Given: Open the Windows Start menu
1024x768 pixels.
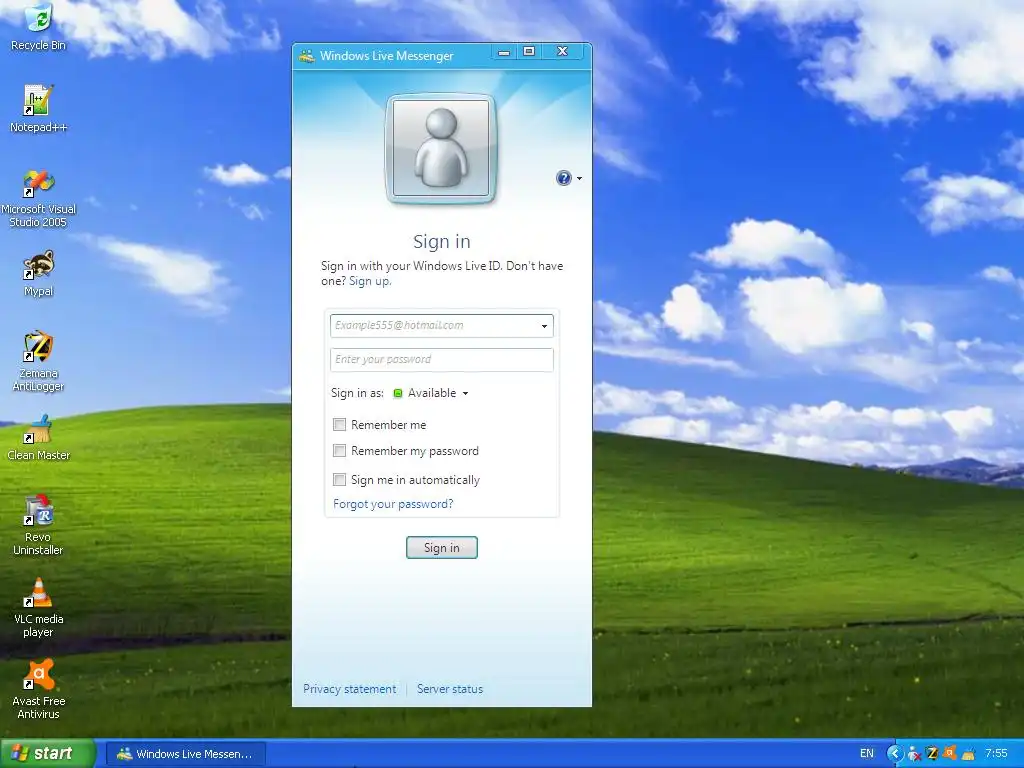Looking at the screenshot, I should [48, 753].
